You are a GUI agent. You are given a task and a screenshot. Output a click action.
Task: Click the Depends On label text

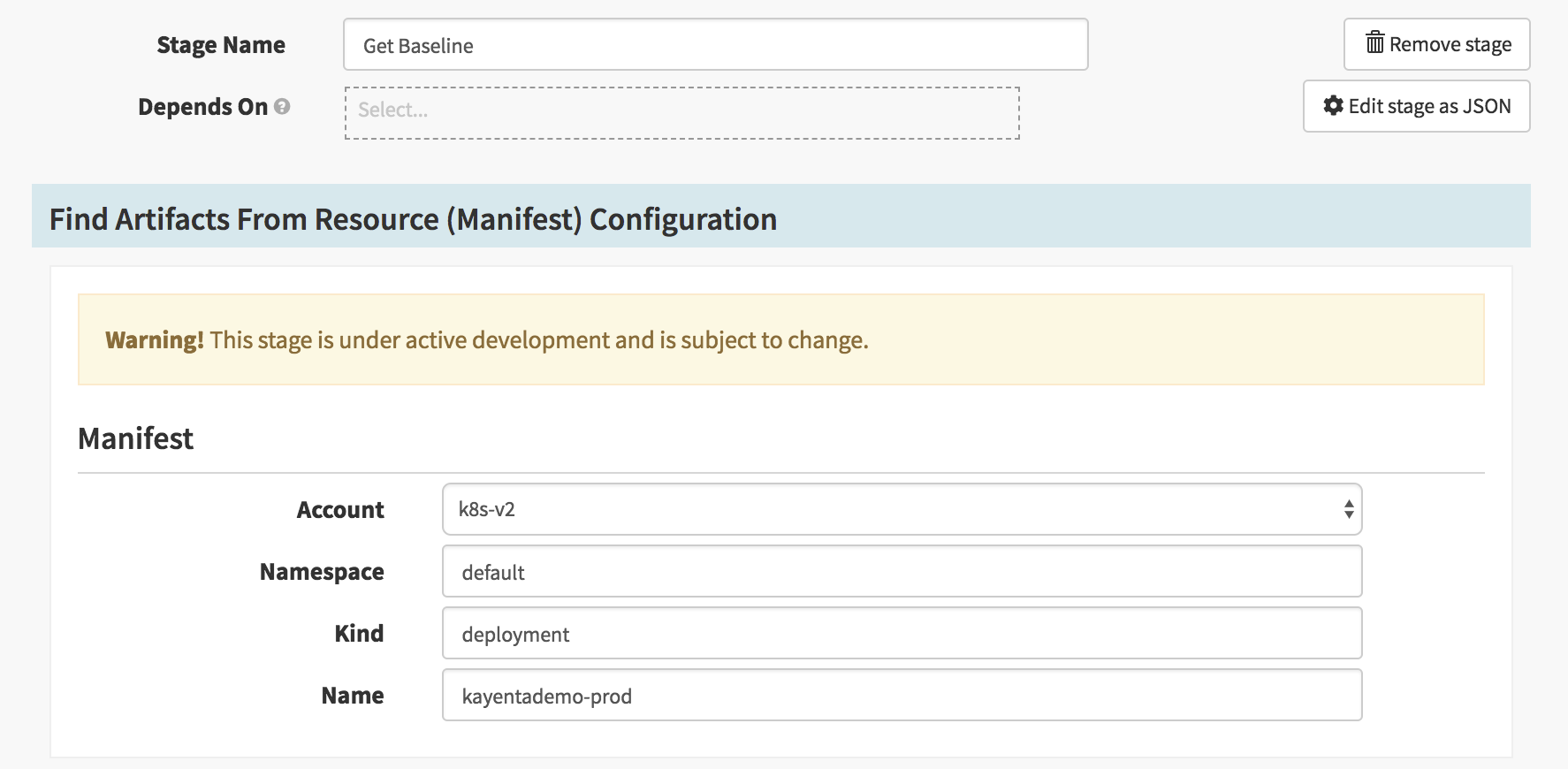[202, 107]
